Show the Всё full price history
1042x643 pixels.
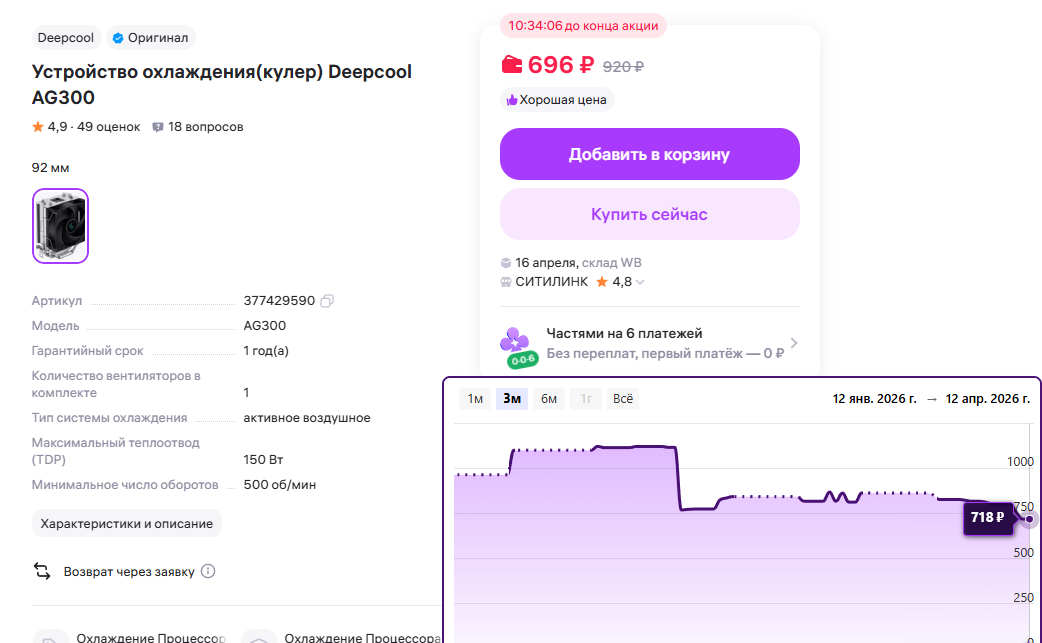(x=623, y=399)
